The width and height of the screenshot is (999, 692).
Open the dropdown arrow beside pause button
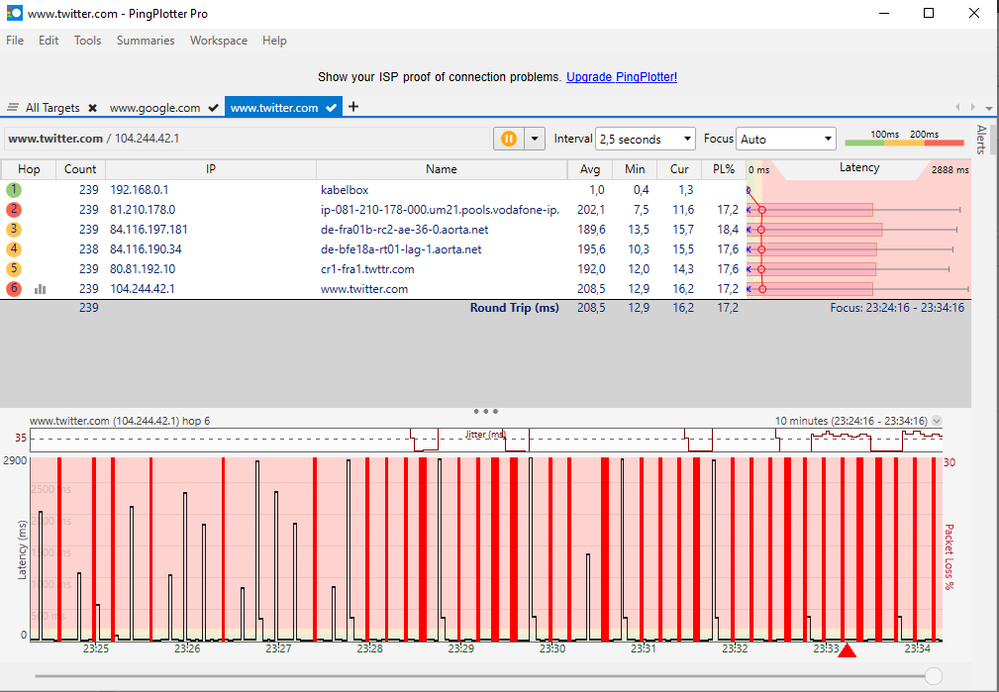click(x=535, y=138)
